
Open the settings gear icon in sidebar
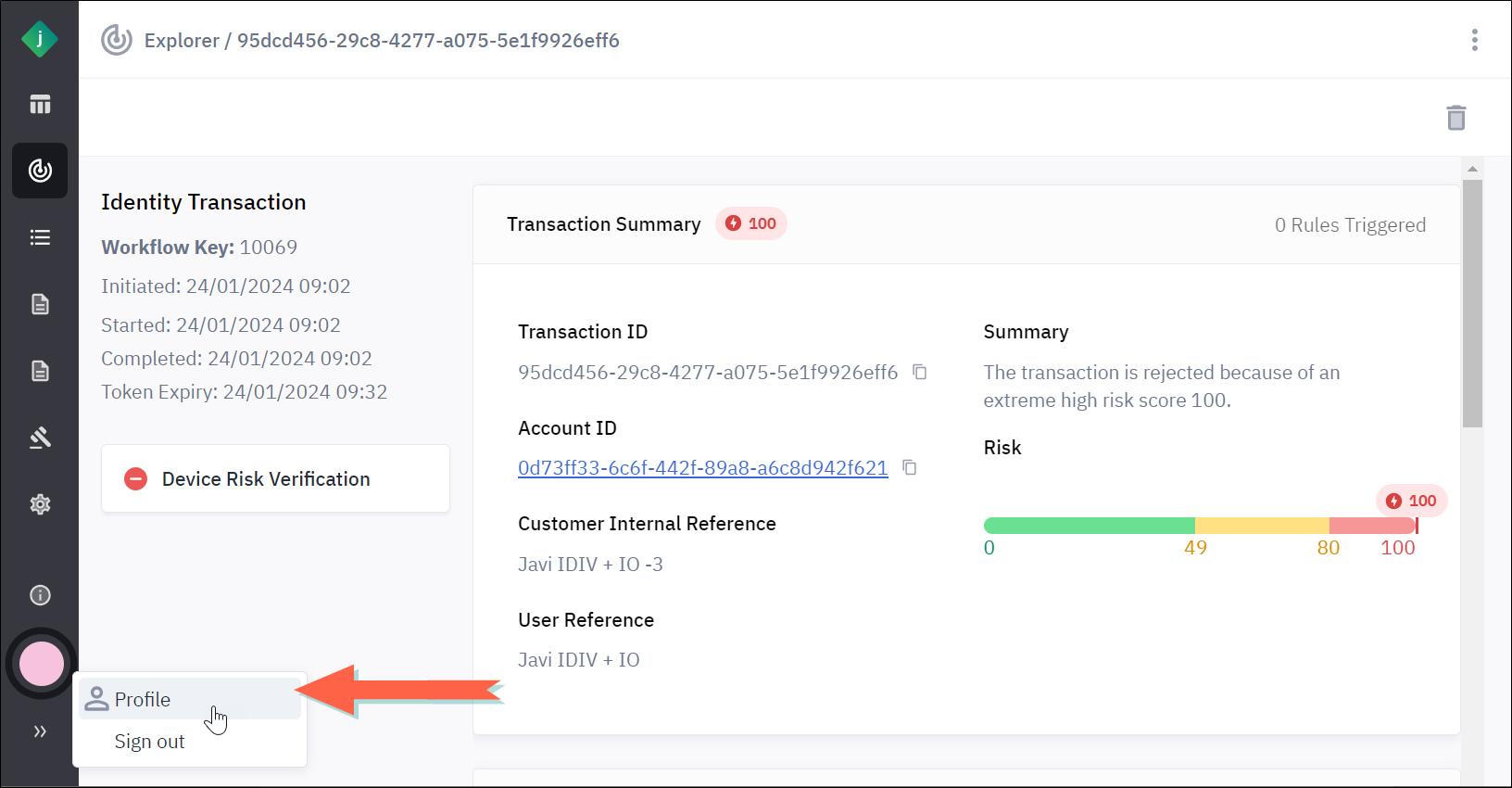pyautogui.click(x=40, y=504)
